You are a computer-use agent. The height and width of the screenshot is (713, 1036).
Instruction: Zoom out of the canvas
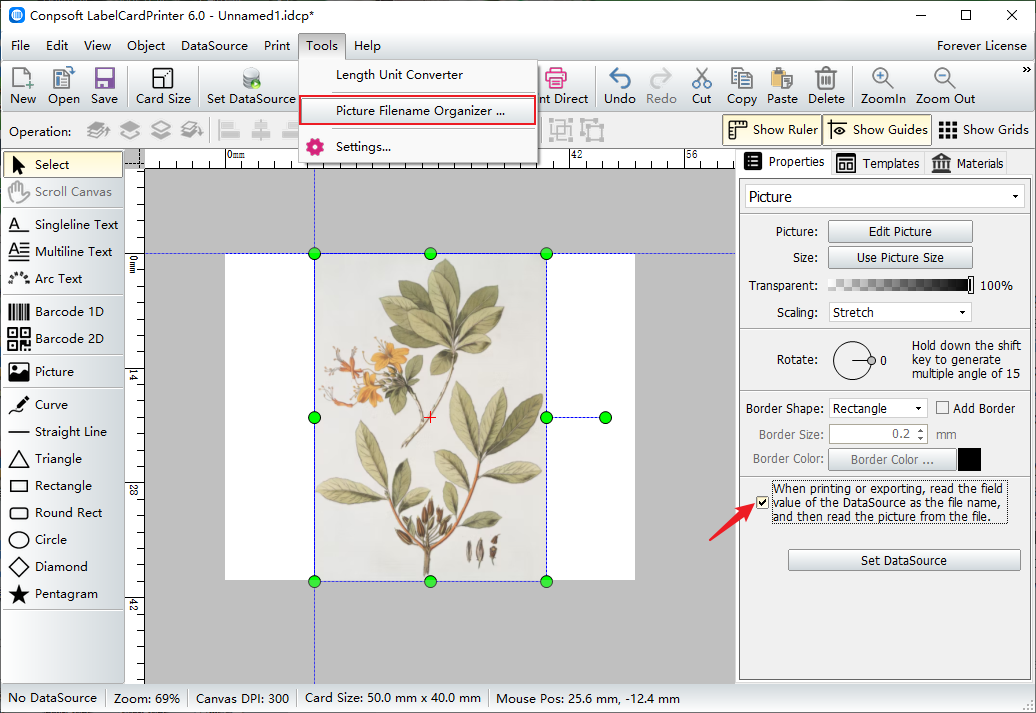[945, 86]
